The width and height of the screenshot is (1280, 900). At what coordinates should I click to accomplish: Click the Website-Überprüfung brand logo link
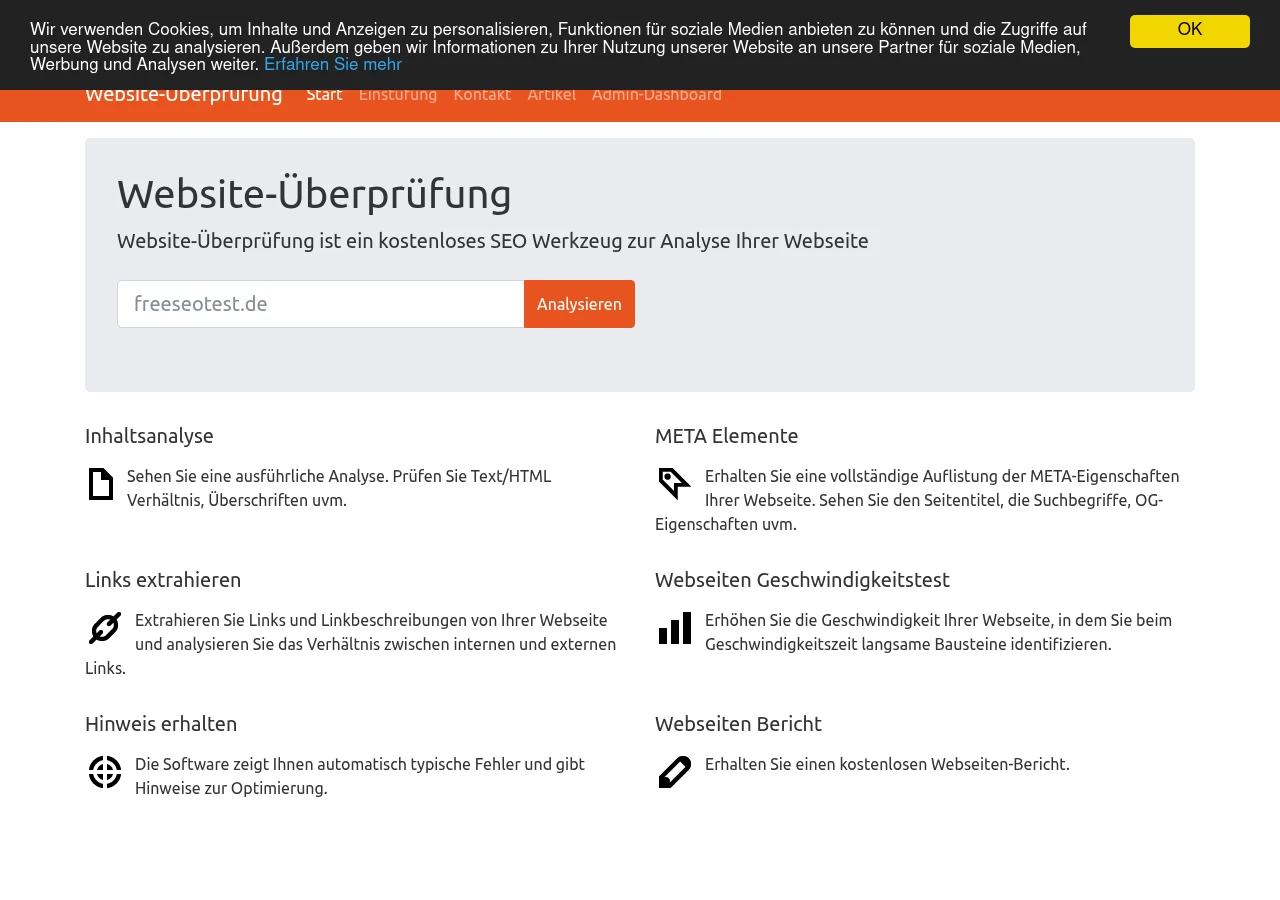[184, 96]
